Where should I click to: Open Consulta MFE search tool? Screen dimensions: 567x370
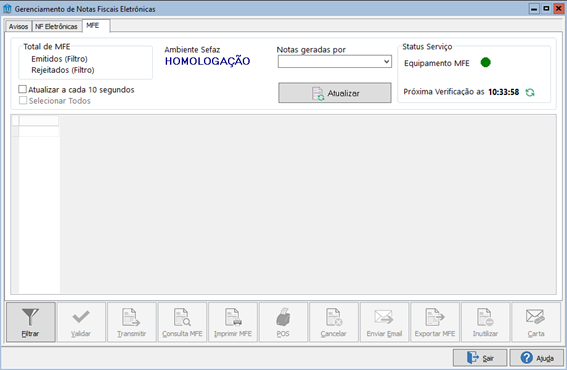[x=182, y=322]
